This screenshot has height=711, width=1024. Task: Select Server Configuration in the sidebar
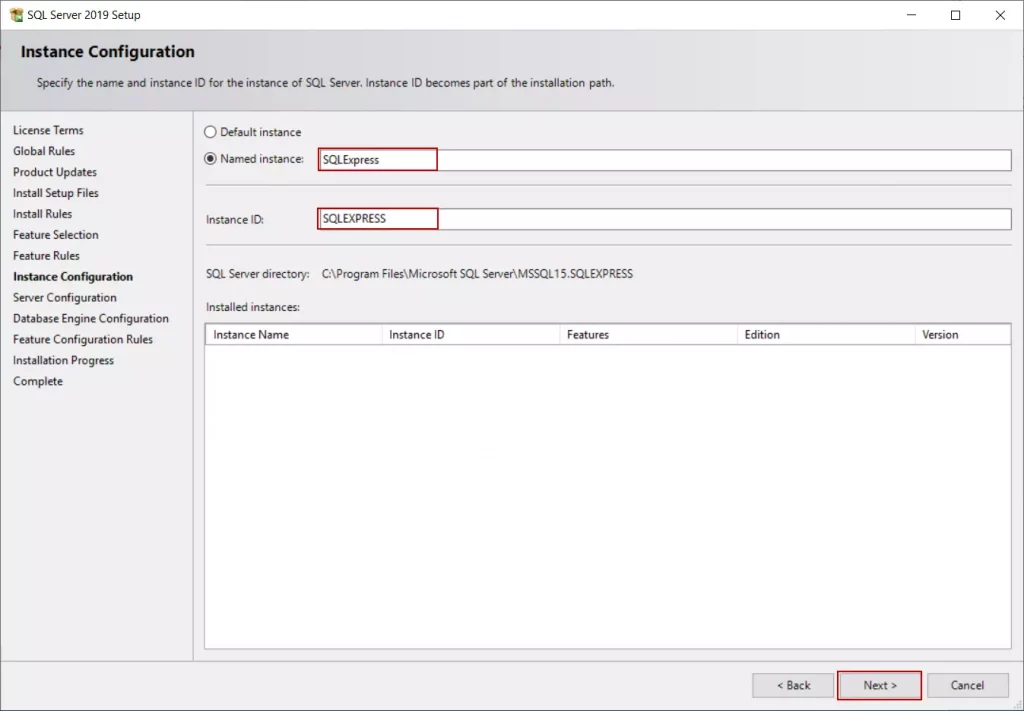[x=65, y=298]
